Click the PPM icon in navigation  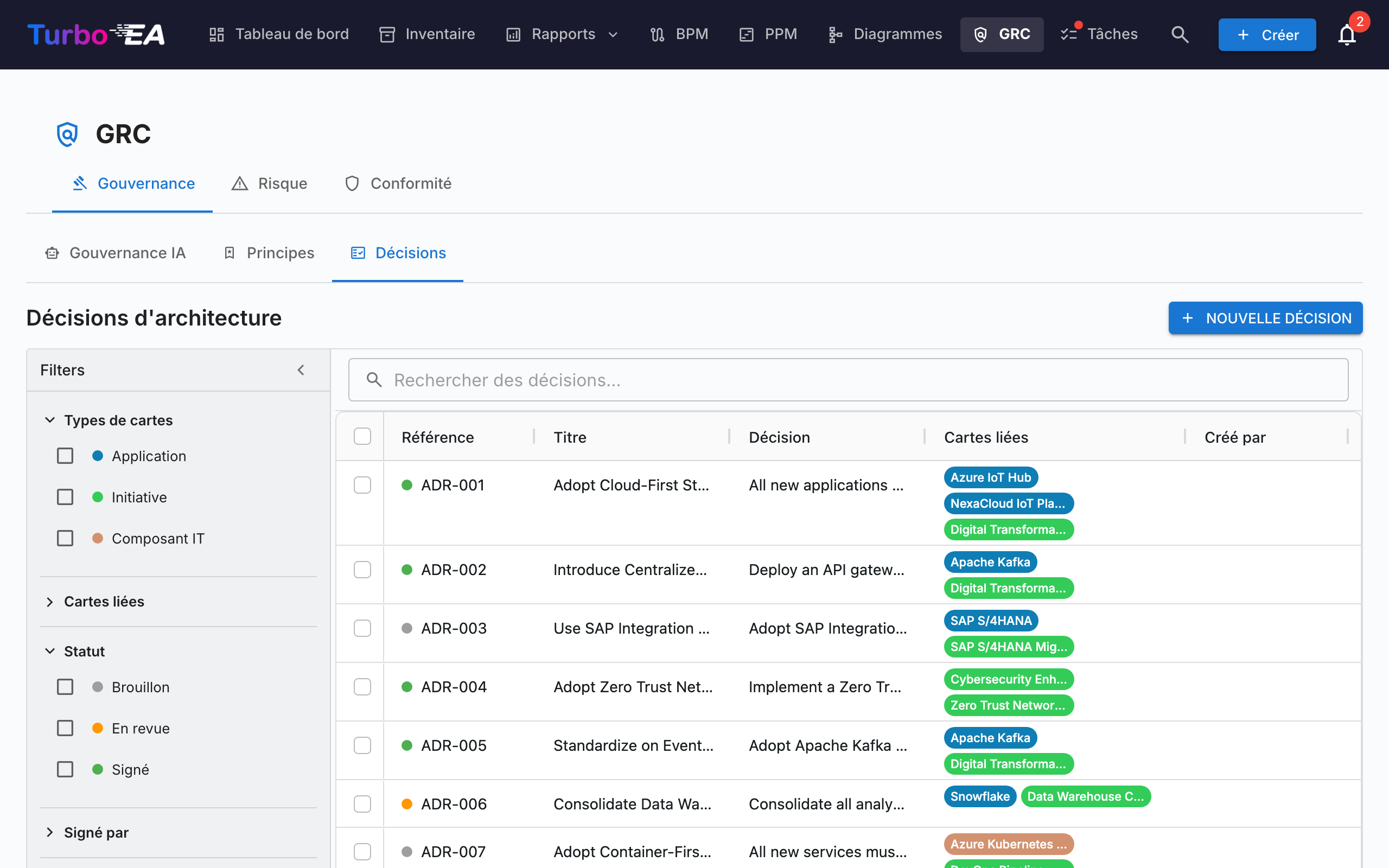746,34
